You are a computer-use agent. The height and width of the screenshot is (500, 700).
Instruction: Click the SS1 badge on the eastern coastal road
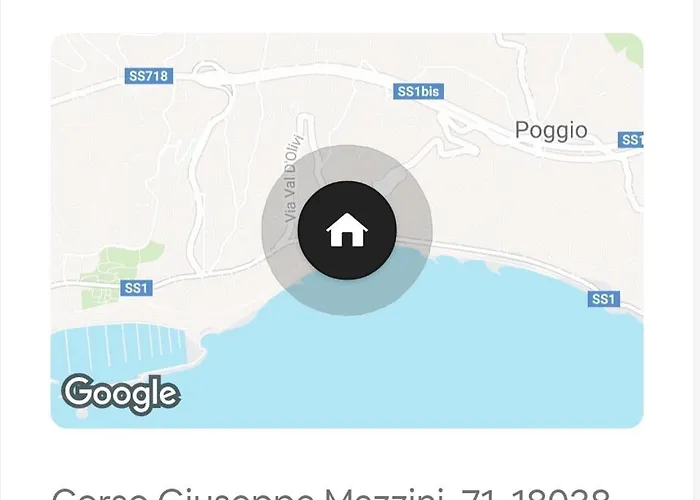(604, 299)
